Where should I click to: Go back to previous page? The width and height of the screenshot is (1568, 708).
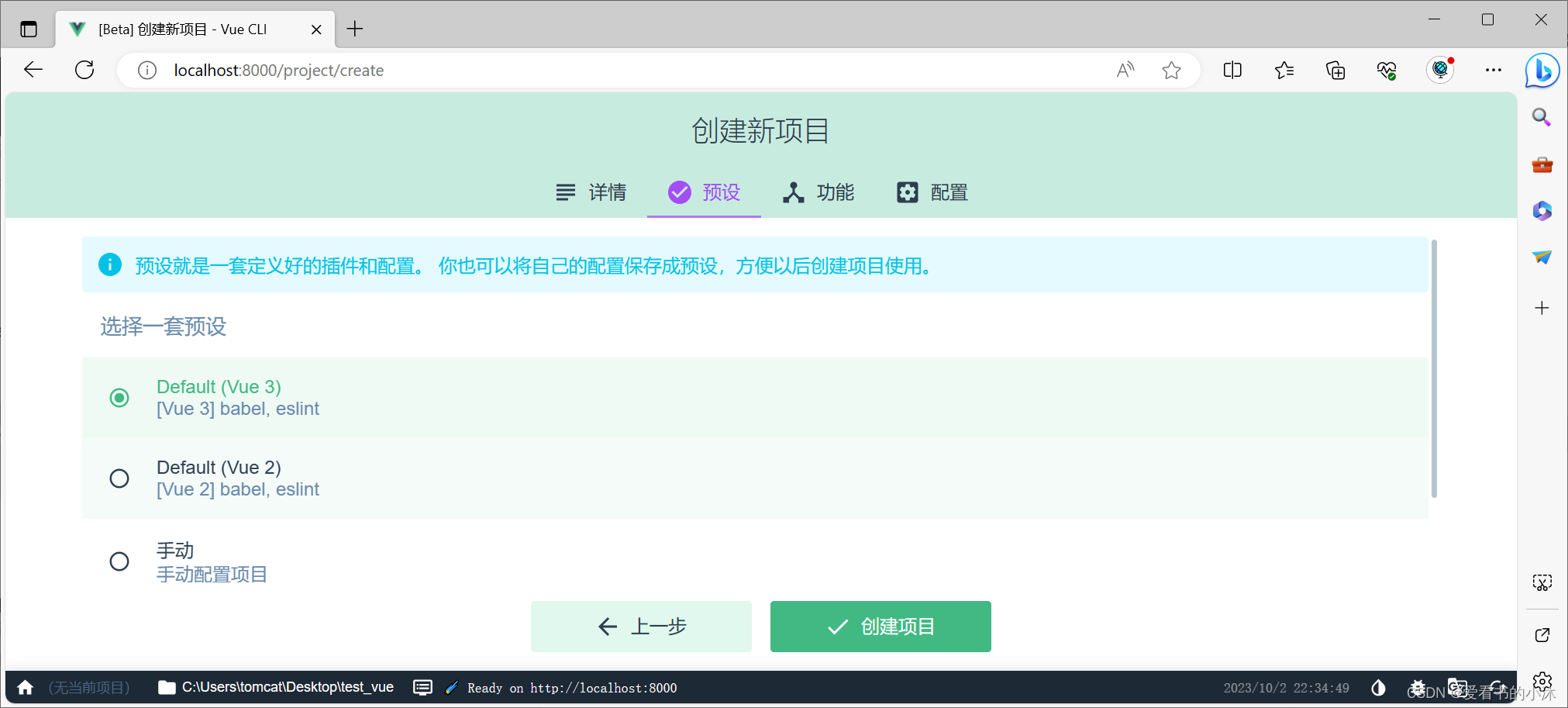tap(33, 70)
